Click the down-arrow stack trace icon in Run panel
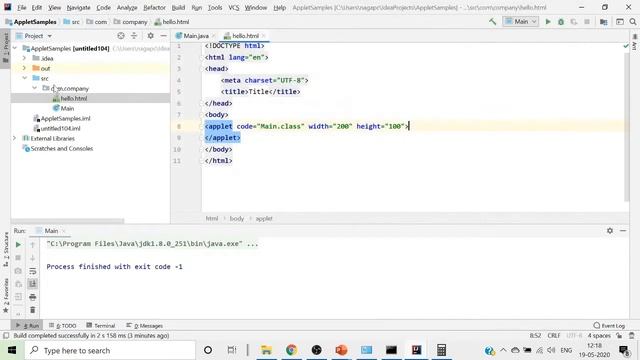The height and width of the screenshot is (360, 640). pyautogui.click(x=33, y=258)
